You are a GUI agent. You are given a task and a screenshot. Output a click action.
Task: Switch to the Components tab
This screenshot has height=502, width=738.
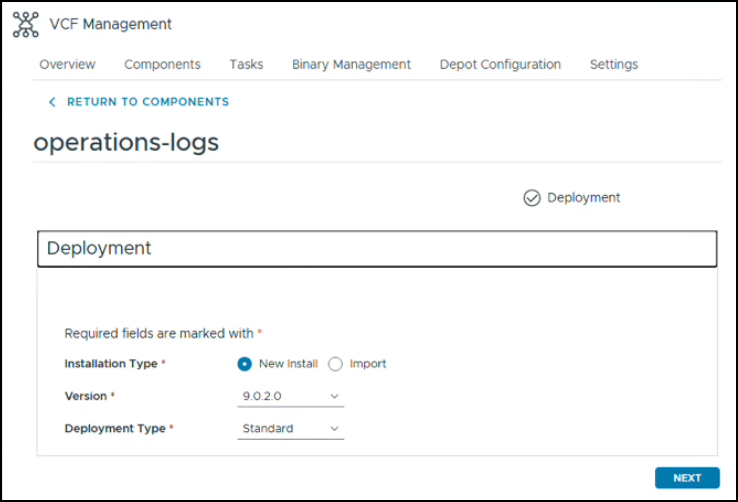(162, 64)
